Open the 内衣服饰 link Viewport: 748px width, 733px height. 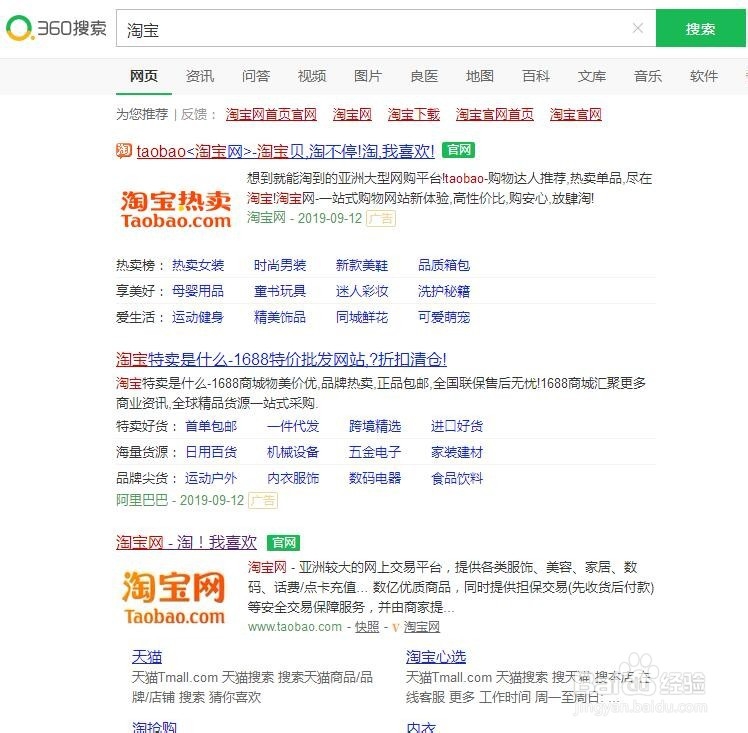coord(293,478)
